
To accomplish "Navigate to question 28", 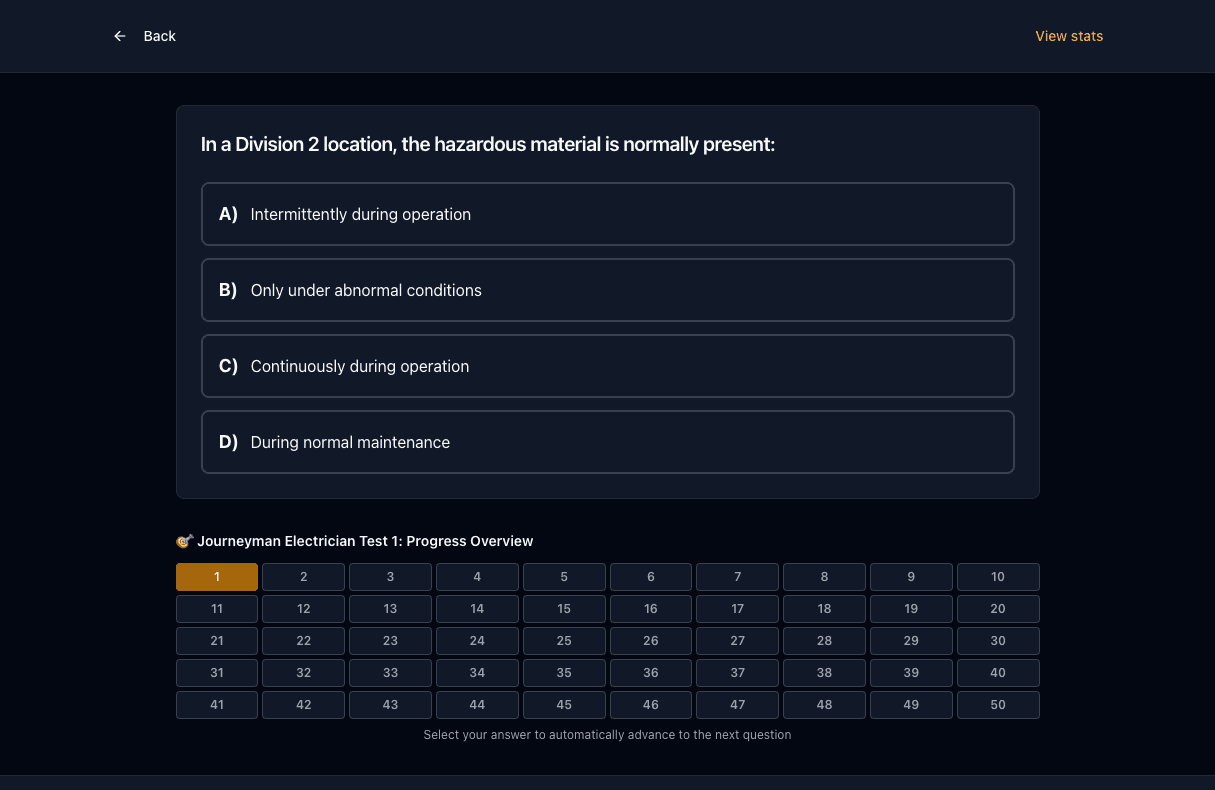I will pyautogui.click(x=824, y=641).
